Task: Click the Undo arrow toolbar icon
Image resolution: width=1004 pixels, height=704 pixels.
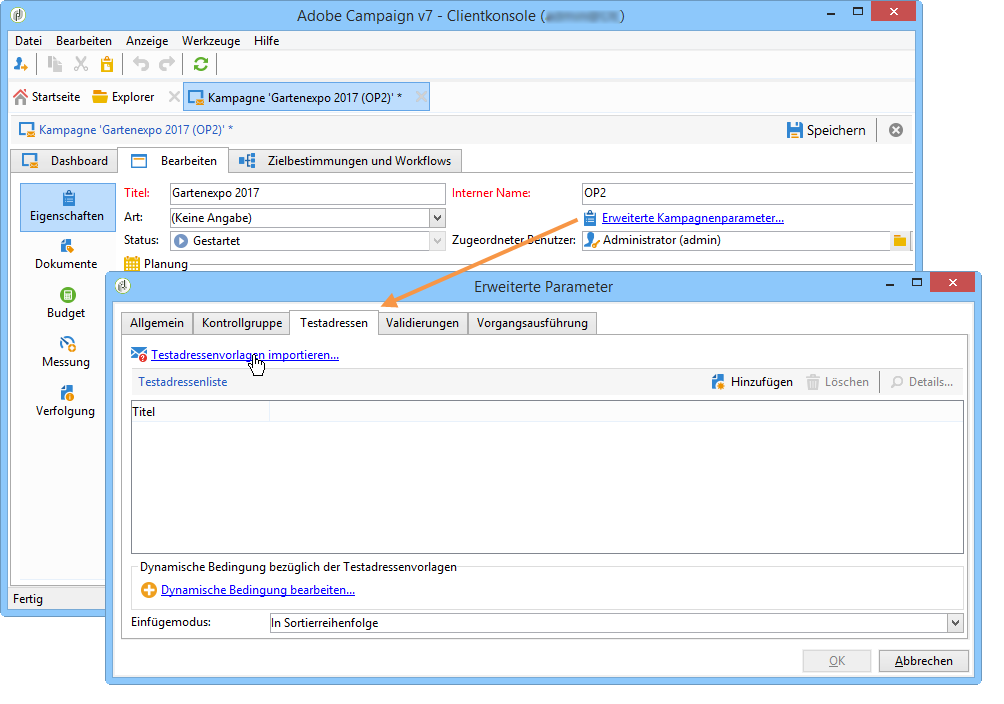Action: click(141, 64)
